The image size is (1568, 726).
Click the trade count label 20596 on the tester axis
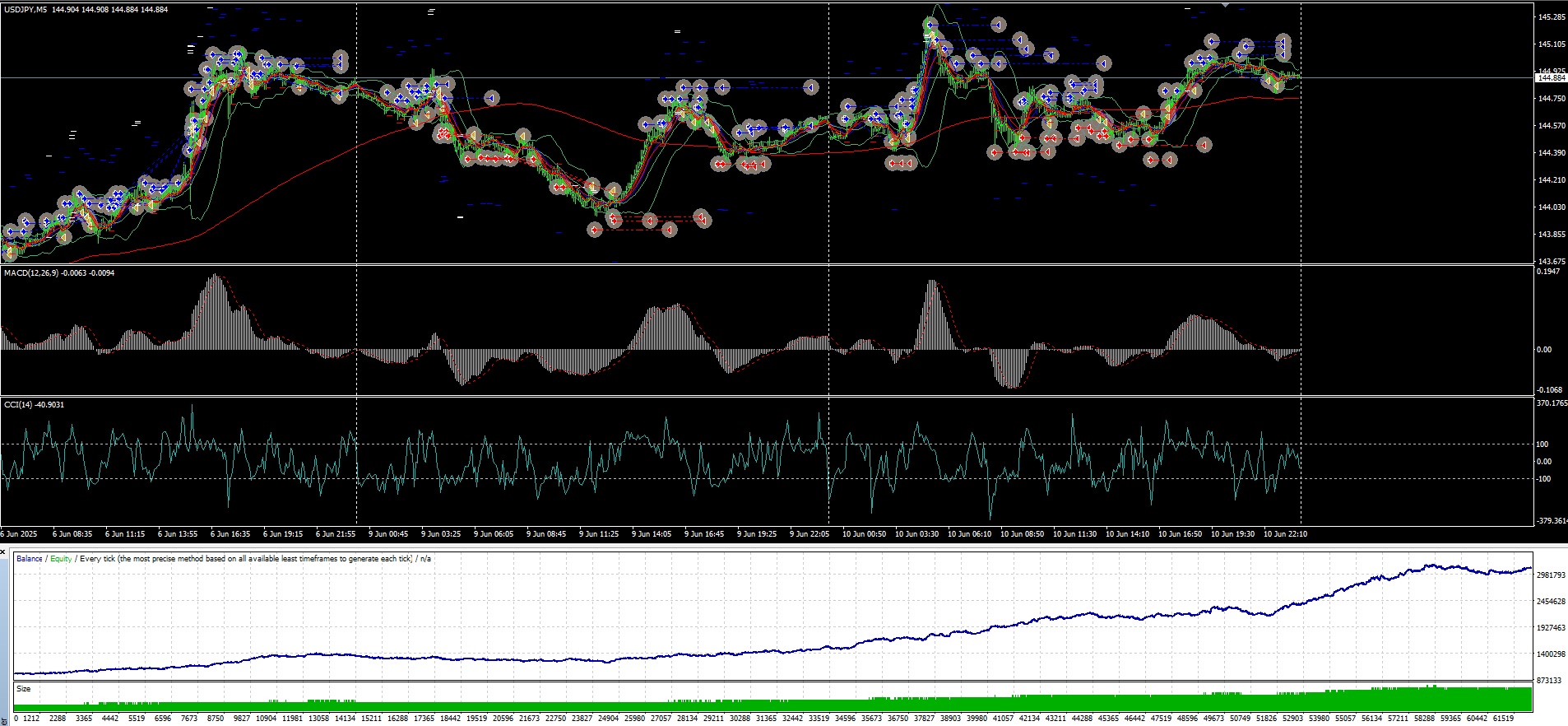(503, 719)
